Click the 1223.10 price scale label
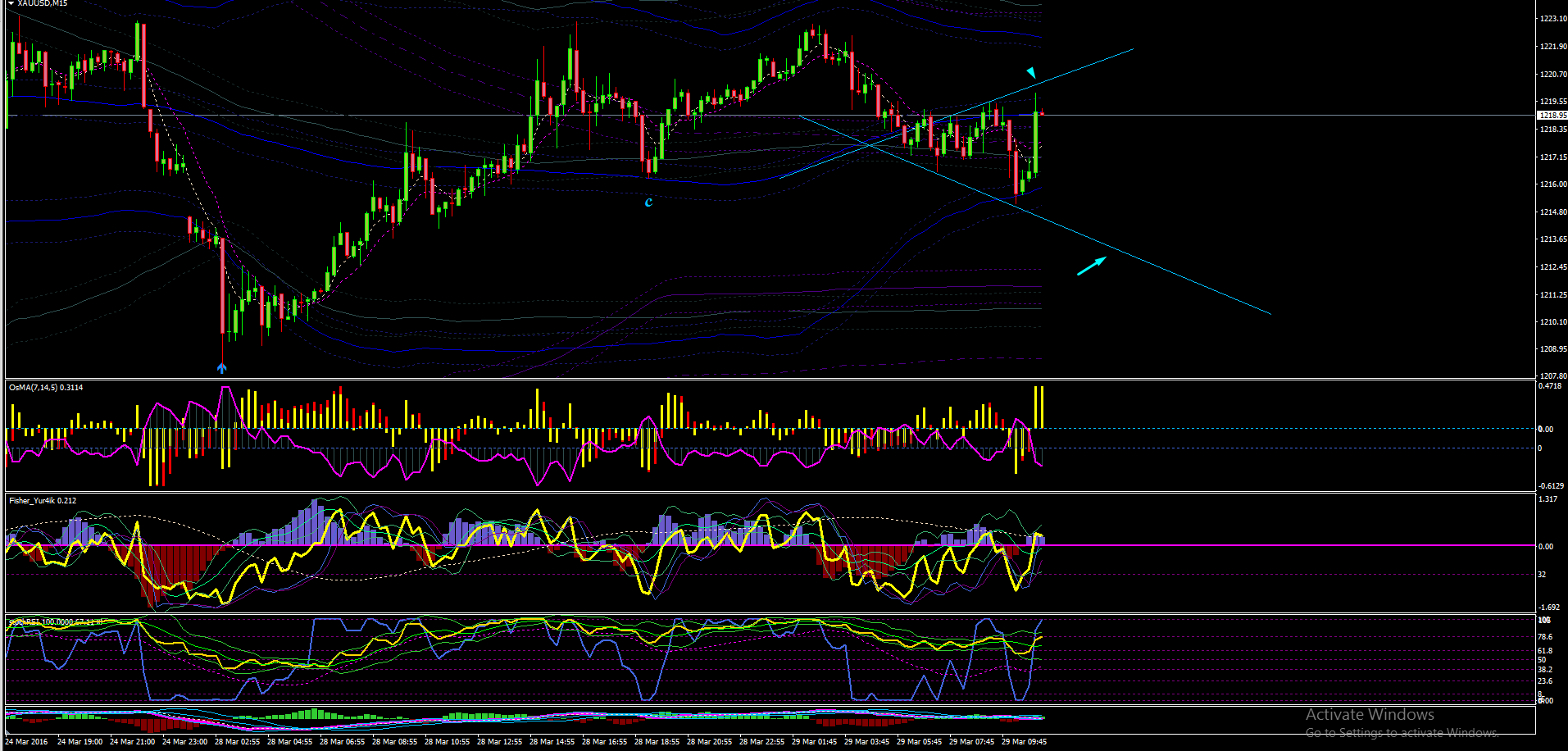Viewport: 1568px width, 751px height. pyautogui.click(x=1553, y=19)
